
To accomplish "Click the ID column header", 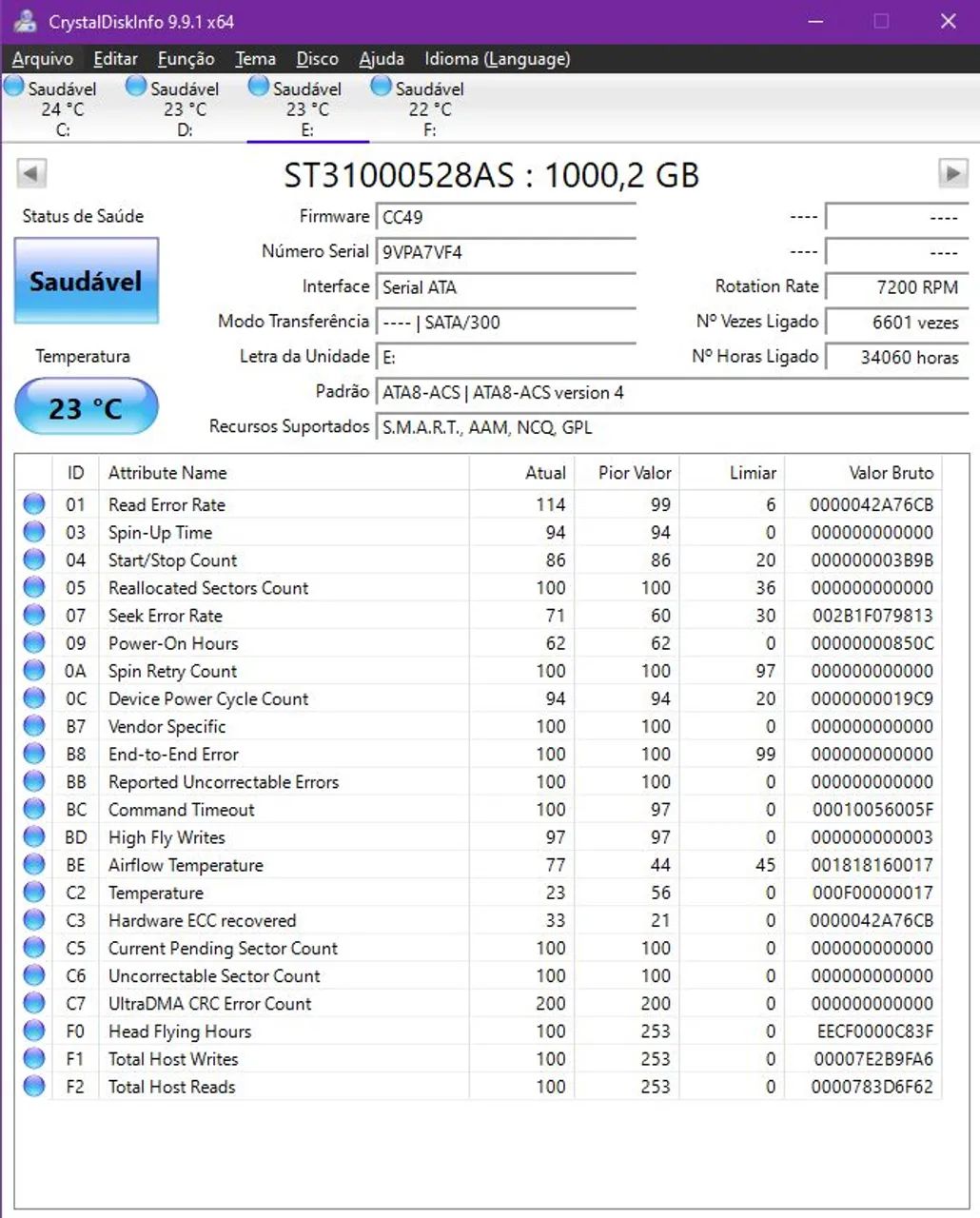I will 75,473.
